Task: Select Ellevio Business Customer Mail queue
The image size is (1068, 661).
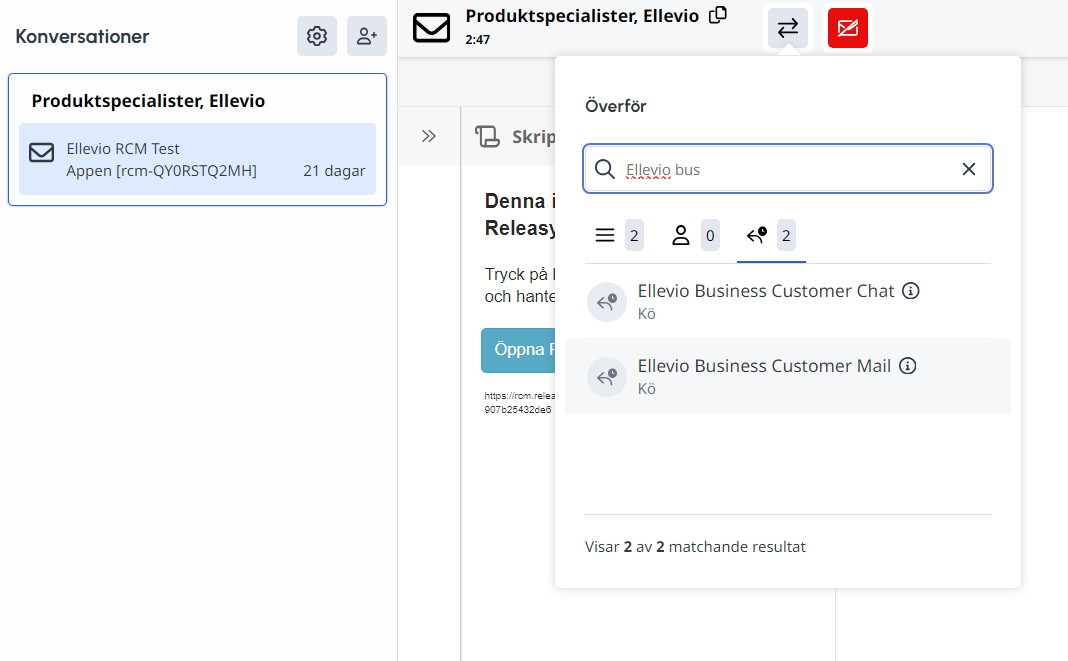Action: coord(788,376)
